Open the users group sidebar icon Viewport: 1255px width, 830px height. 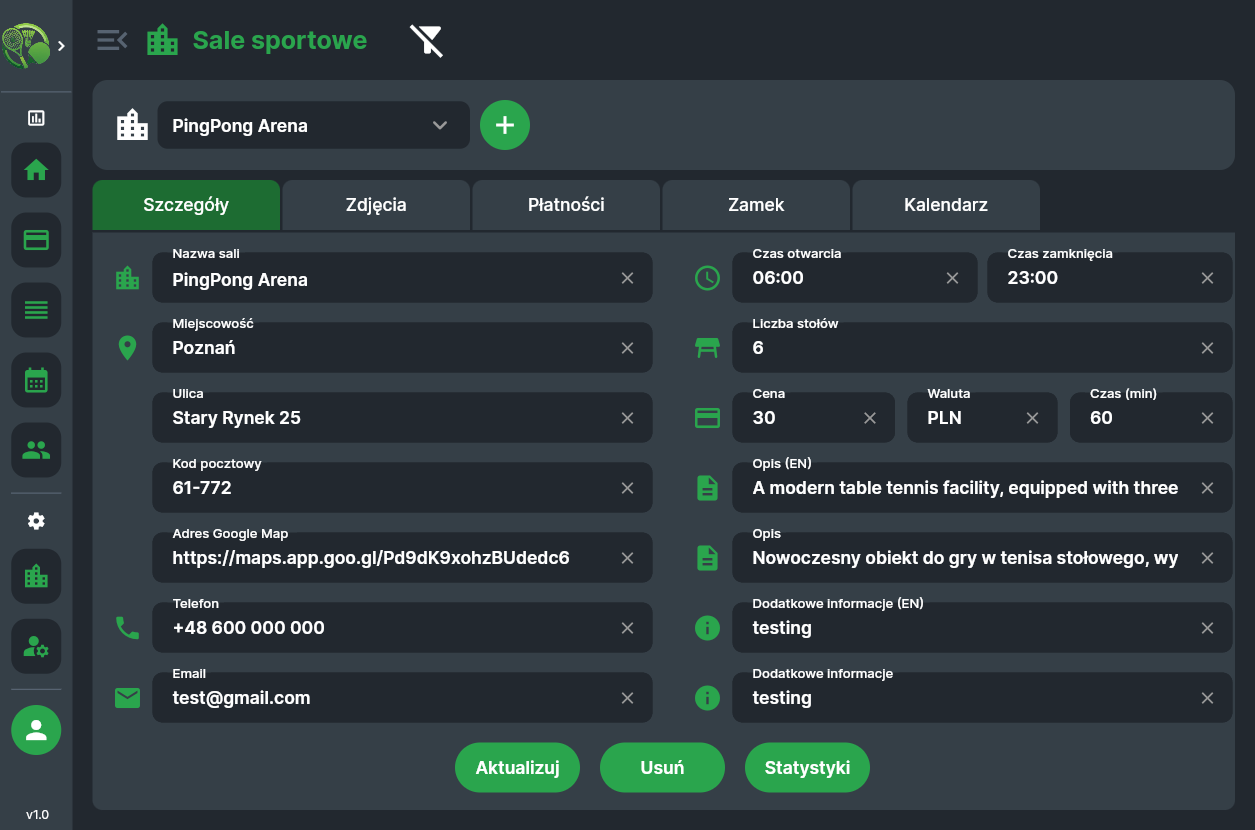click(x=36, y=450)
